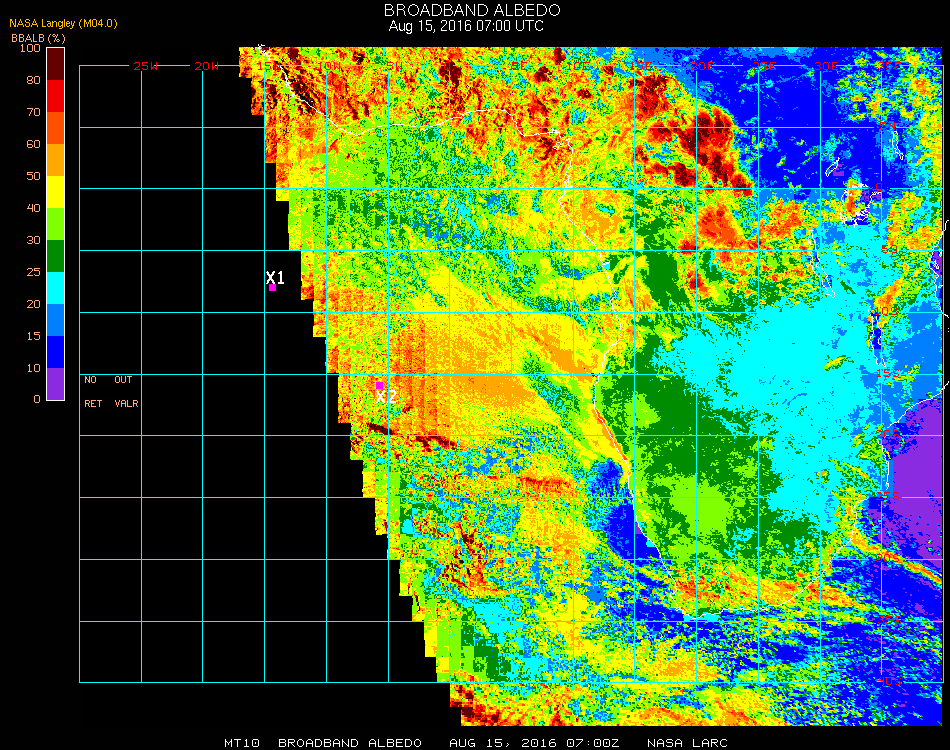Click the '25E' longitude label

[765, 66]
